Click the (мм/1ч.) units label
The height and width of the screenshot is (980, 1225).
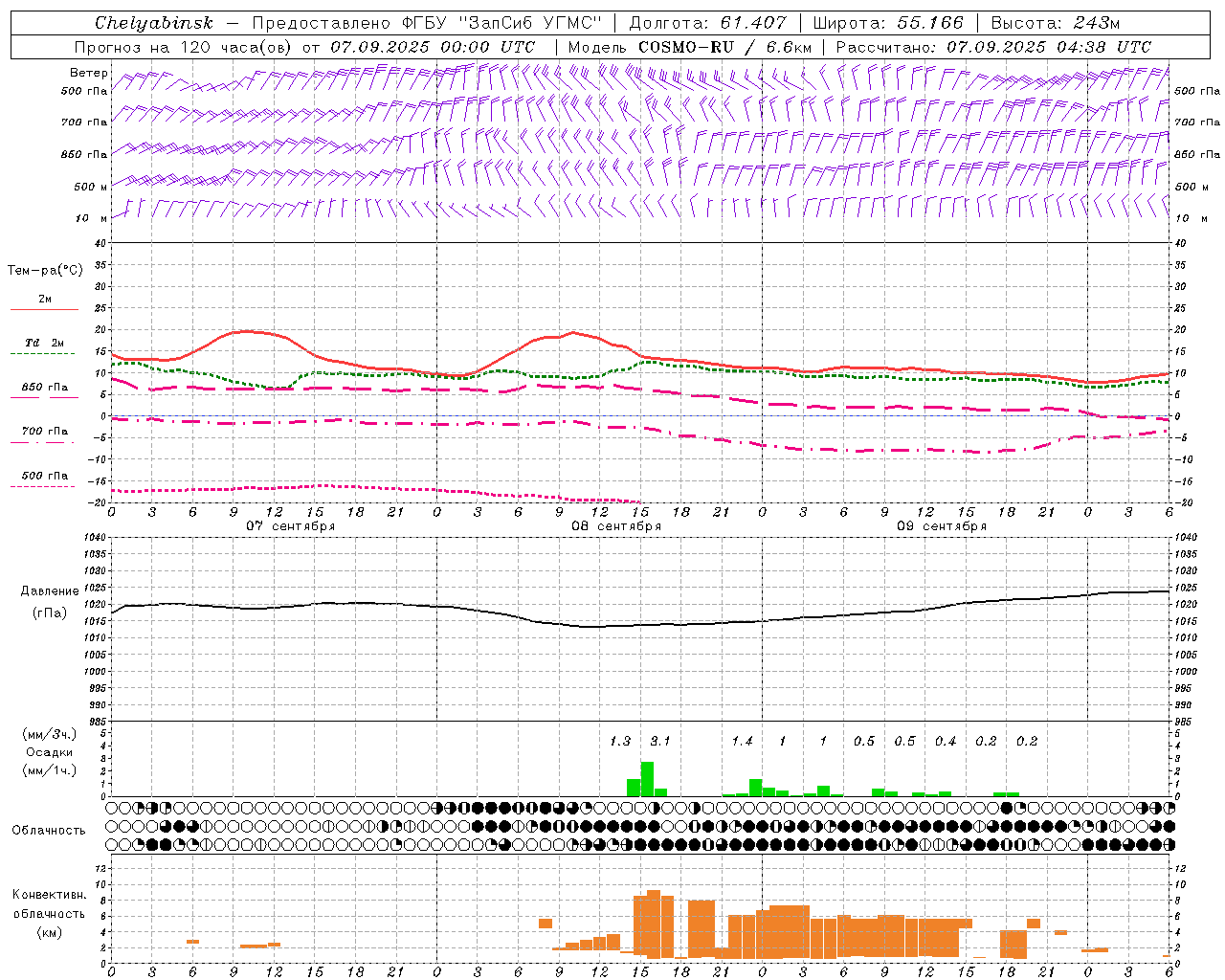click(49, 770)
